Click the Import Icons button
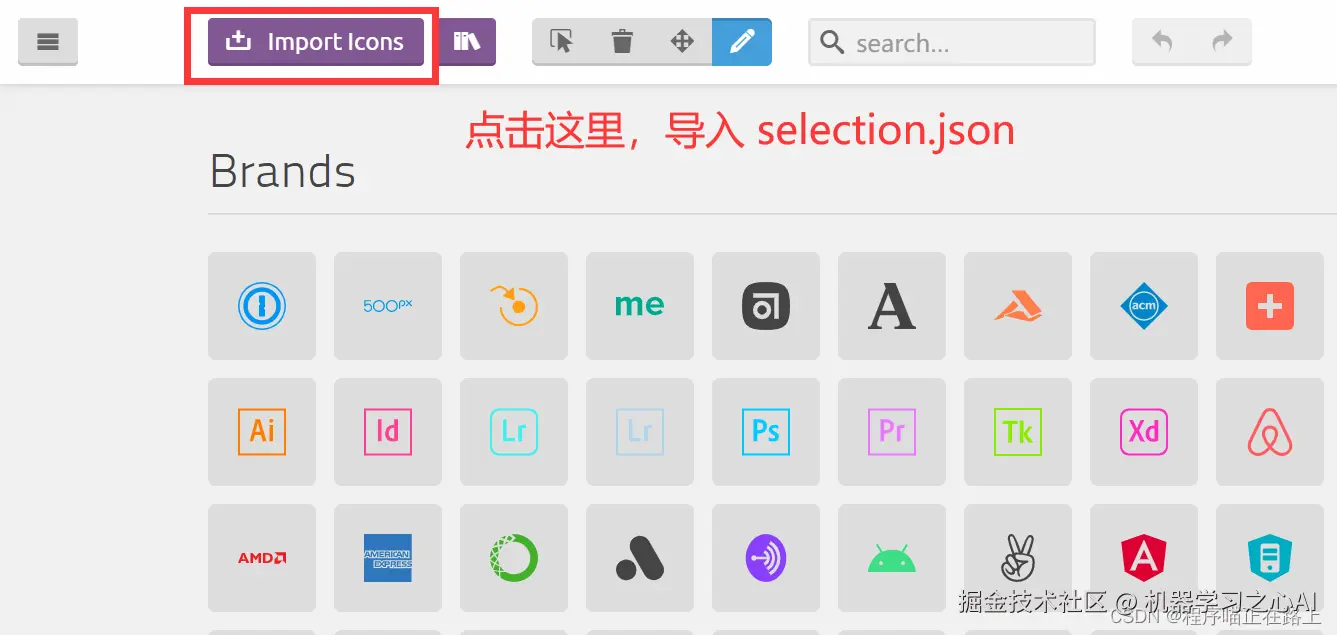 pyautogui.click(x=314, y=42)
